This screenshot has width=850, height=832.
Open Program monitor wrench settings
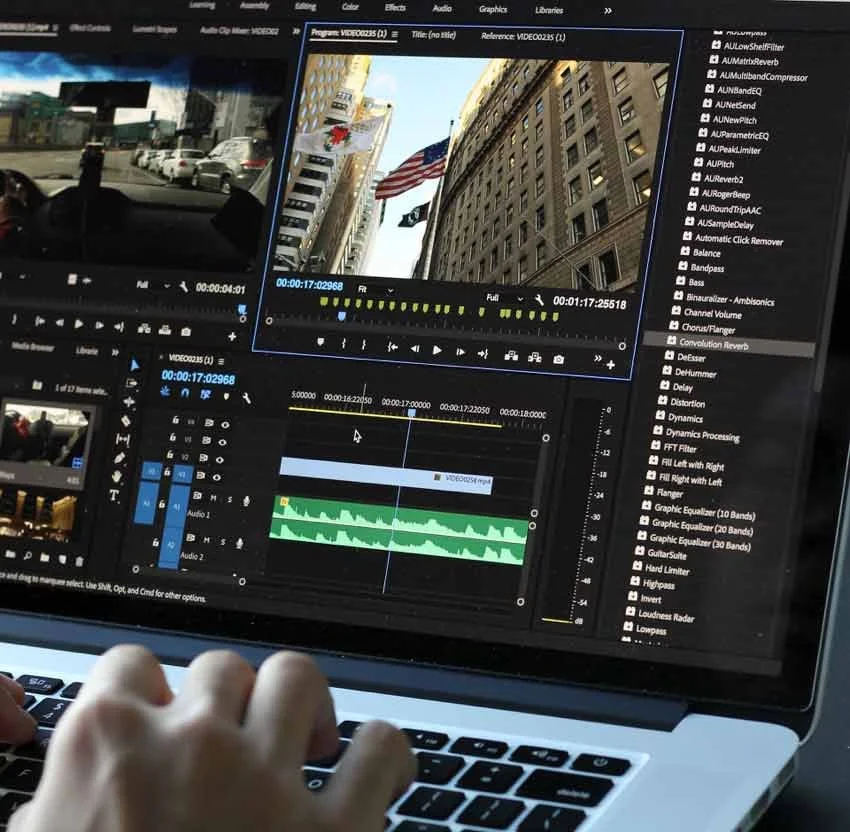pos(539,299)
